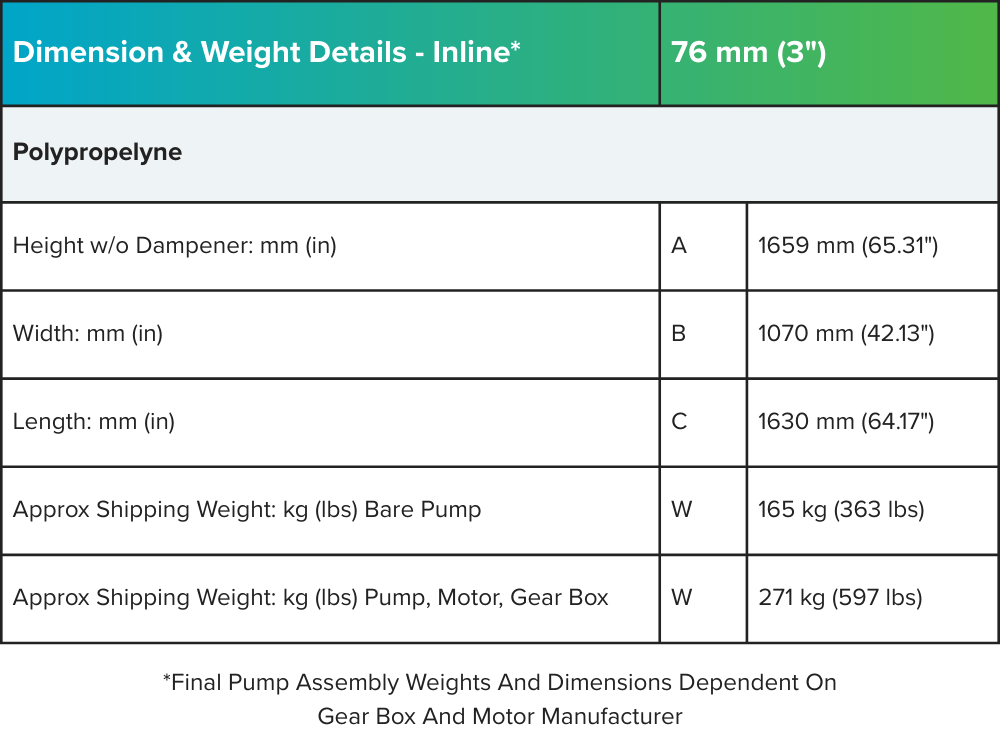Select the Pump, Motor, Gear Box weight label
1000x750 pixels.
(x=311, y=598)
